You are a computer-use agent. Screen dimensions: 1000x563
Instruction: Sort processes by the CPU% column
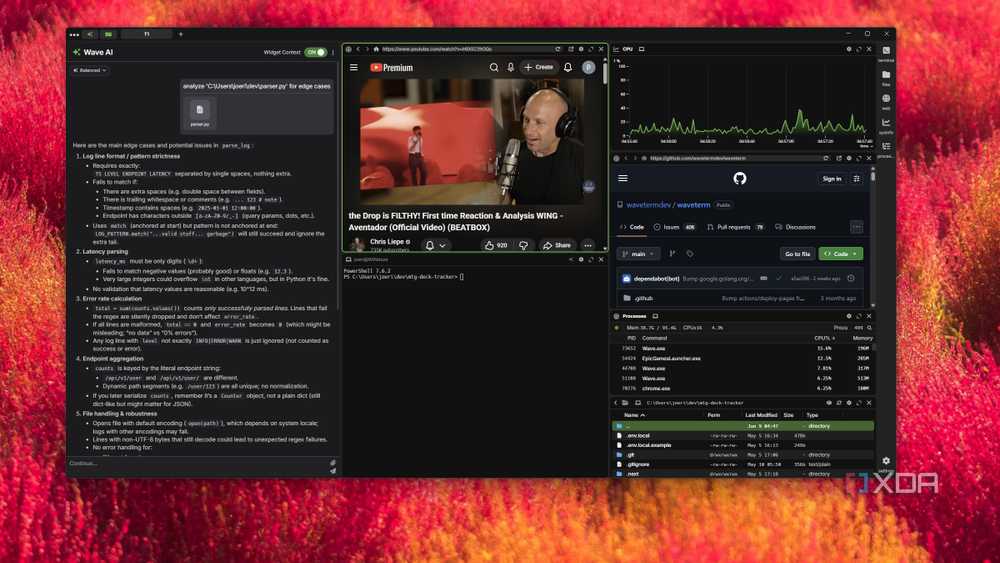pos(824,338)
